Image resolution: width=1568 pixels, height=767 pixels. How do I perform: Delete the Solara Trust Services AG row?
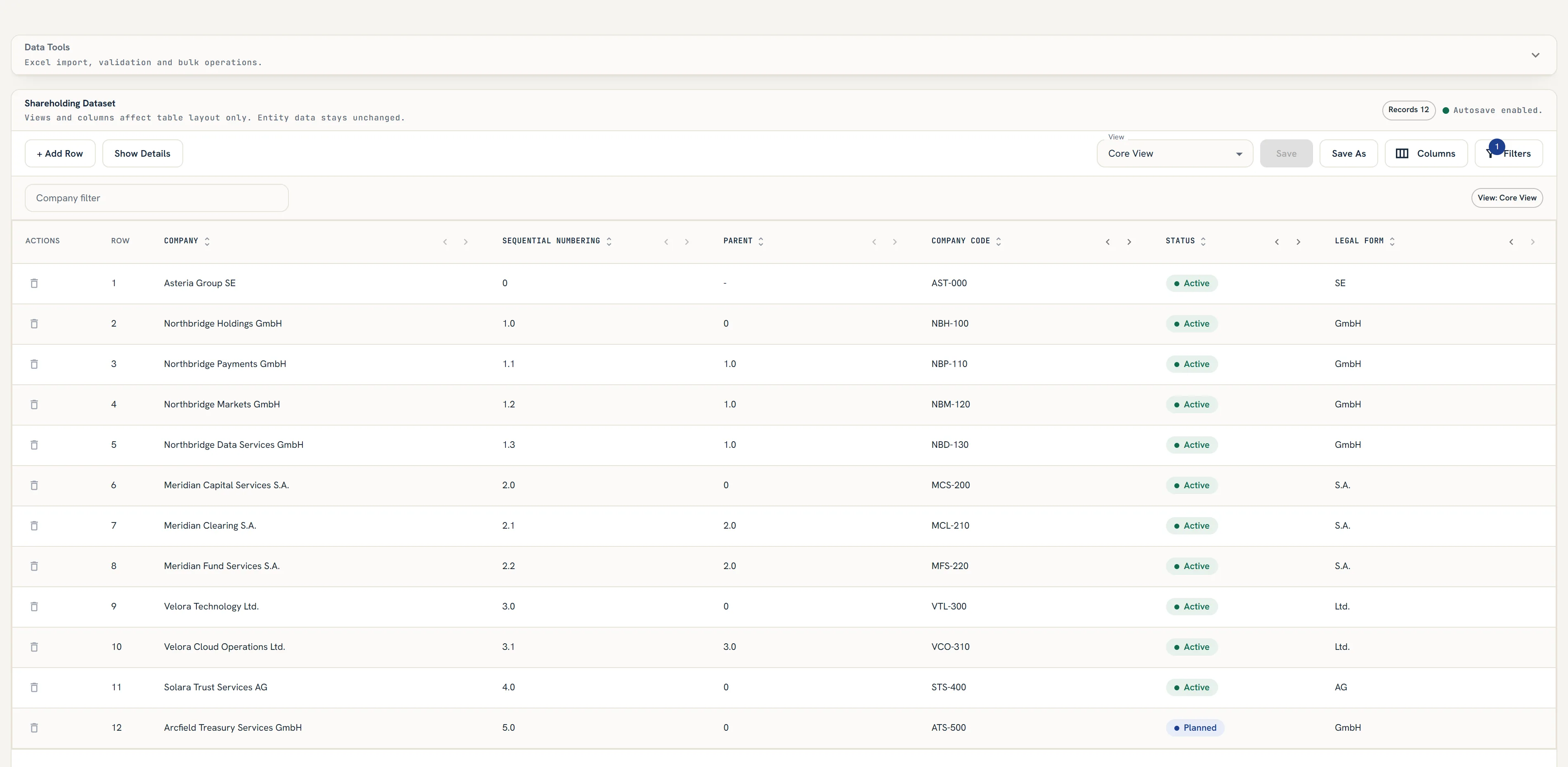click(x=34, y=687)
